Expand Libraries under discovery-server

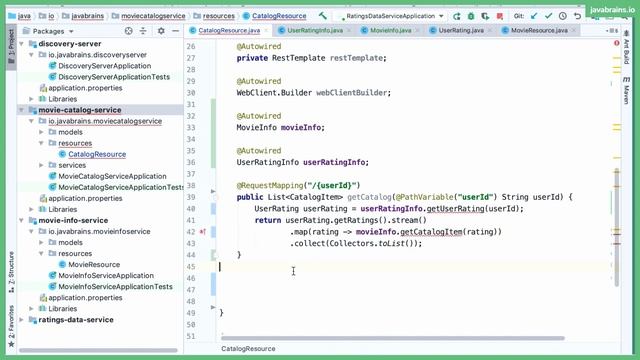pyautogui.click(x=31, y=99)
